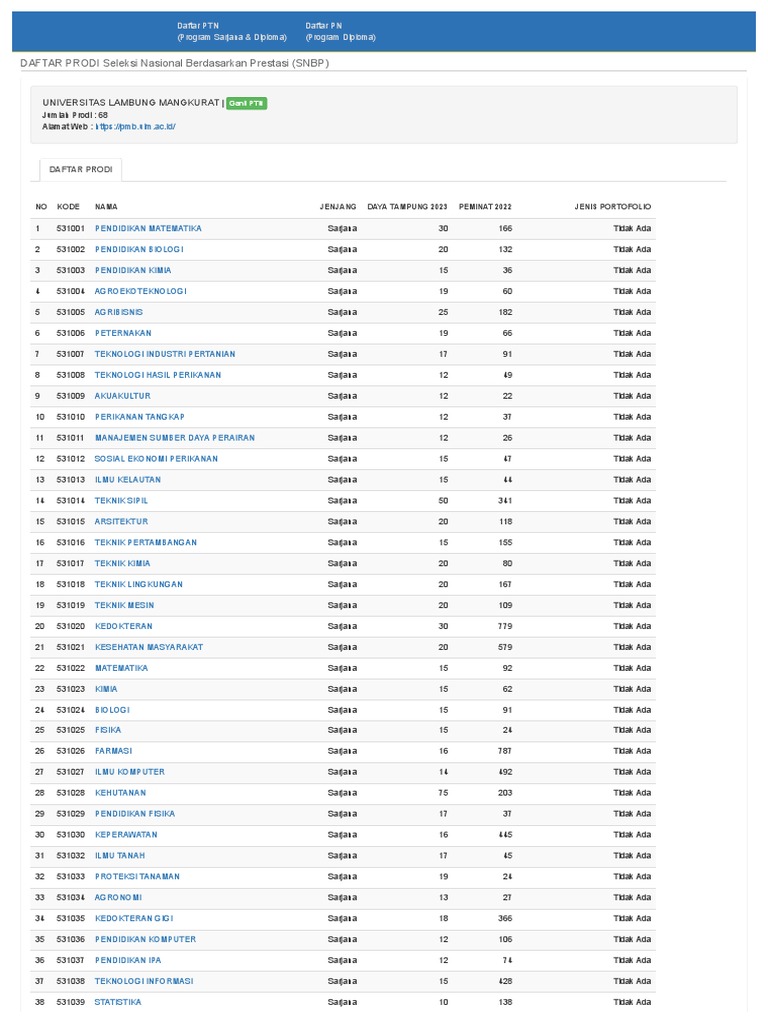The width and height of the screenshot is (768, 1024).
Task: Open the ILMU KOMPUTER program link
Action: (130, 772)
